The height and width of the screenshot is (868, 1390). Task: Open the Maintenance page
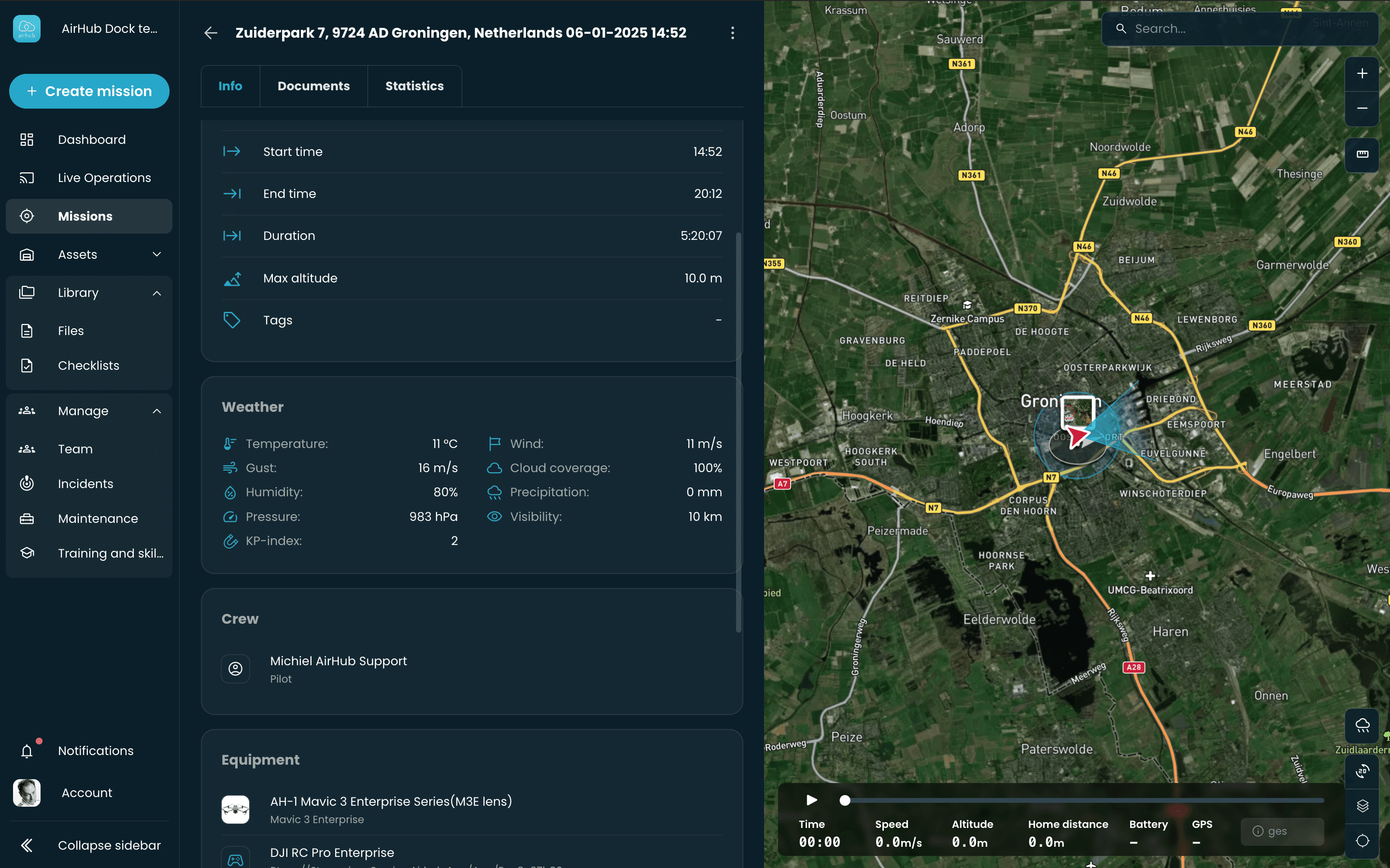point(89,518)
